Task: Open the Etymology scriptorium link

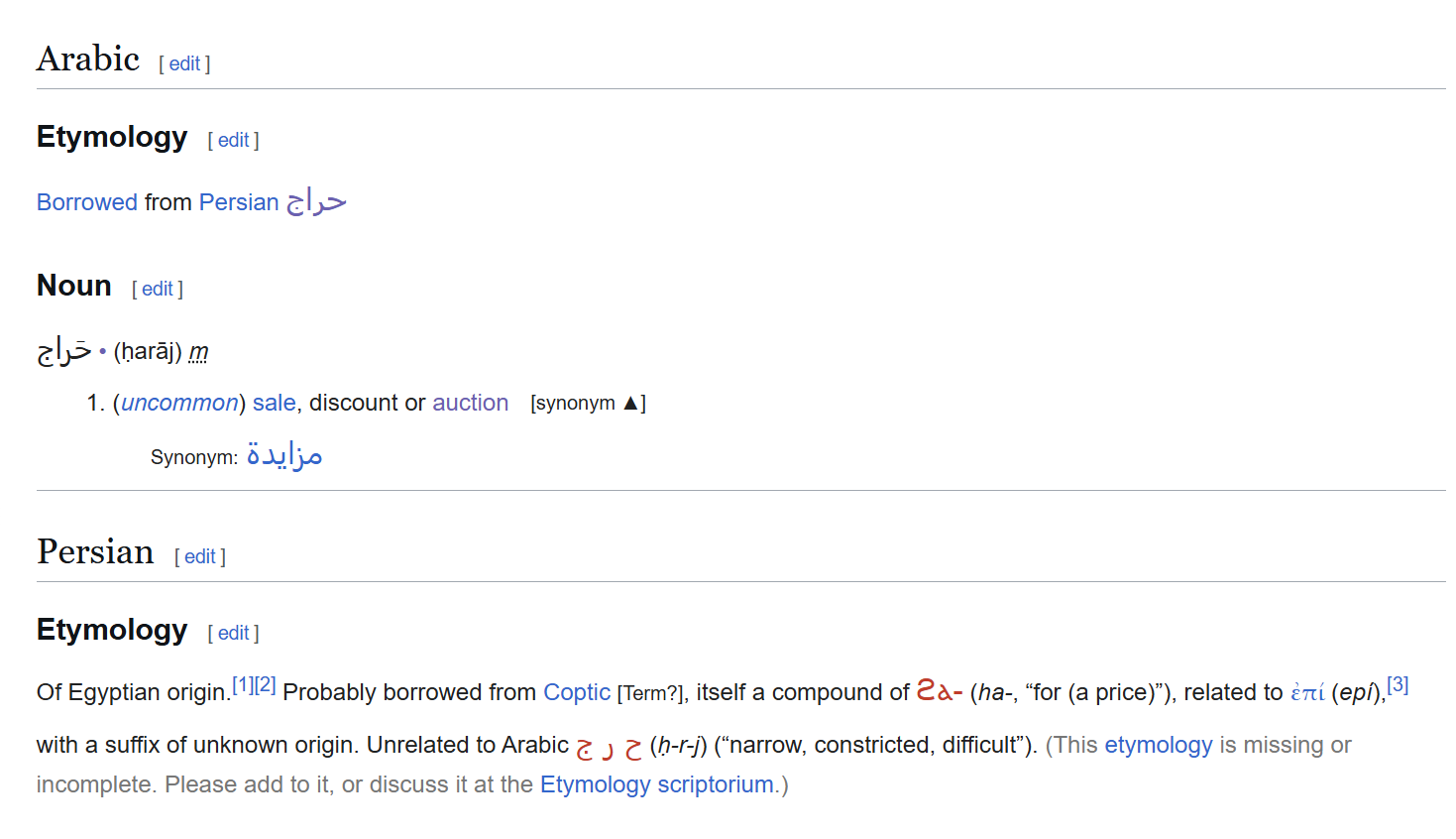Action: tap(656, 785)
